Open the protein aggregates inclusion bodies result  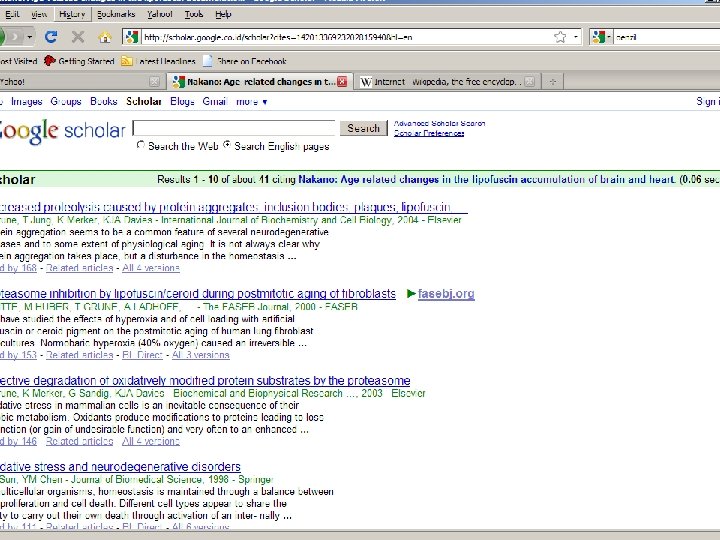tap(234, 207)
